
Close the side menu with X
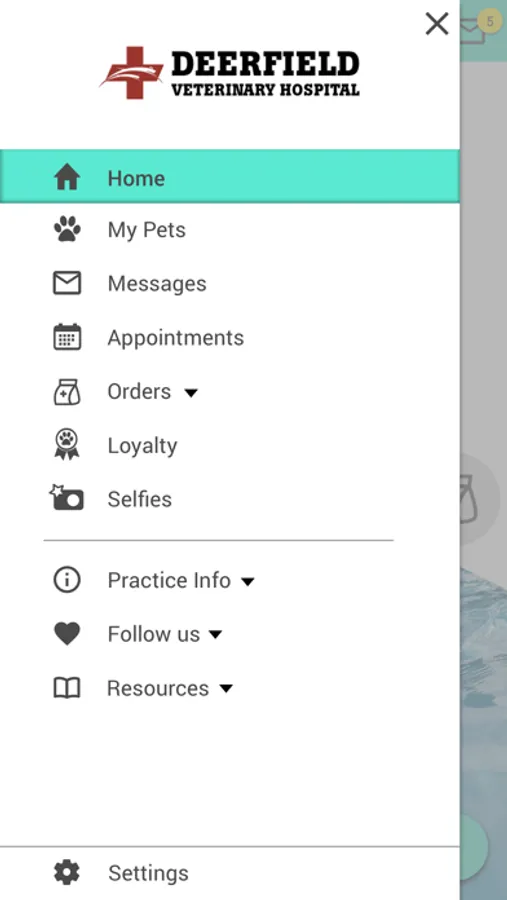coord(437,24)
